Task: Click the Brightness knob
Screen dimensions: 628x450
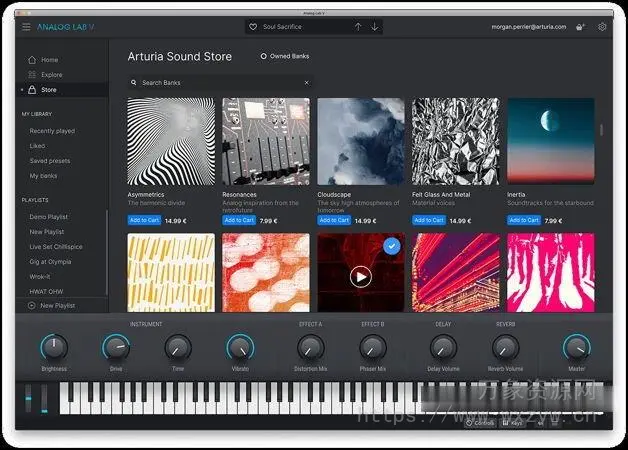Action: point(54,347)
